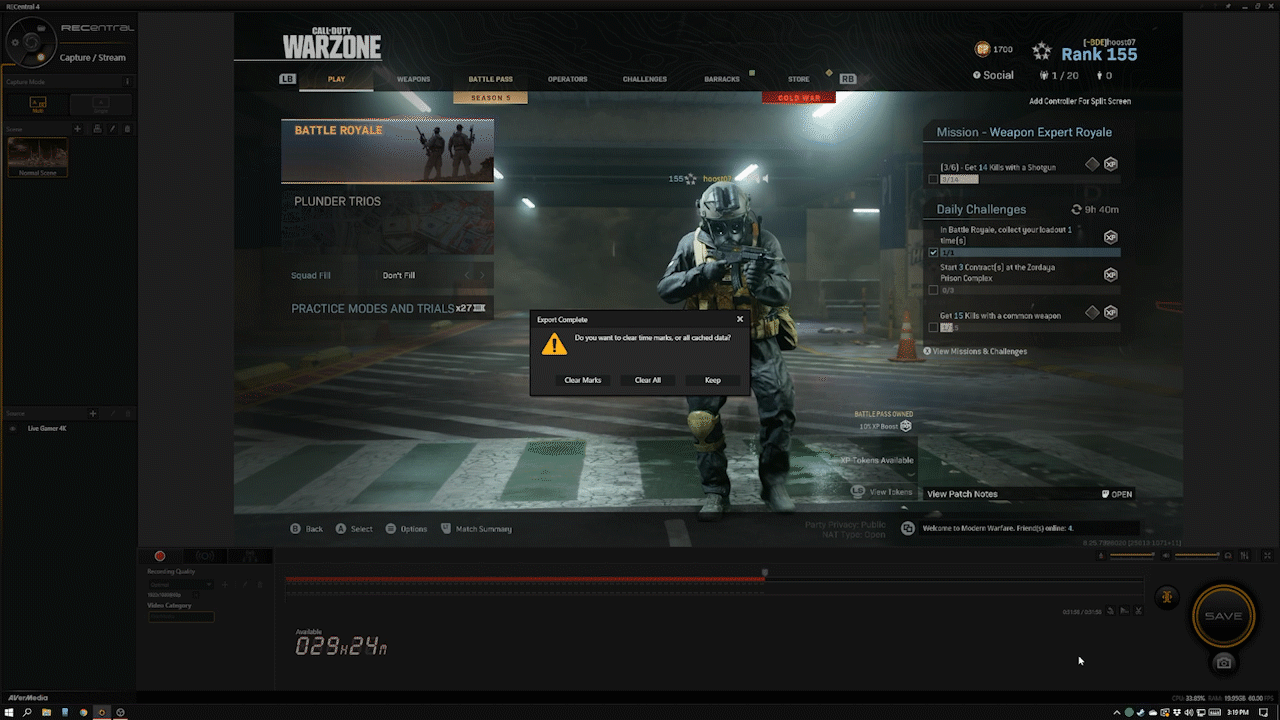Open OBS icon on the taskbar

(120, 712)
